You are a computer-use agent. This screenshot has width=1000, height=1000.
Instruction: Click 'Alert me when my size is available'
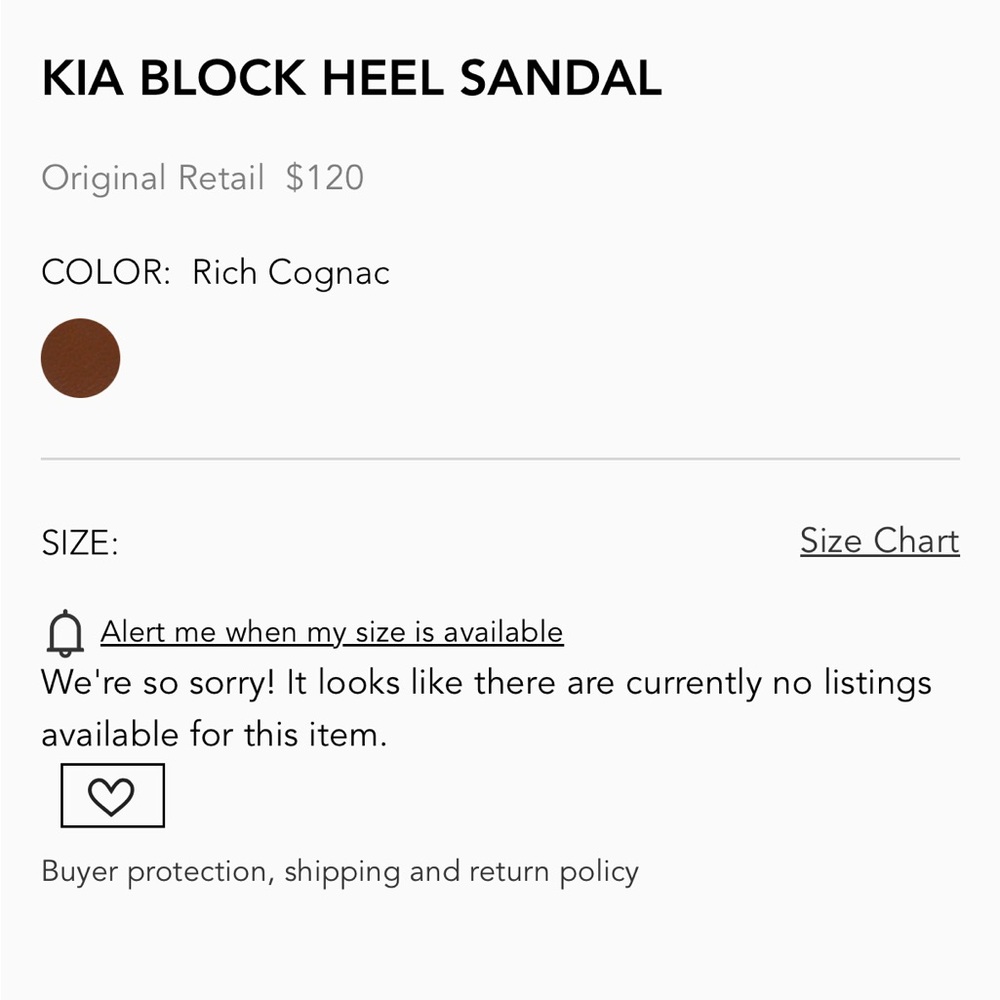pos(332,633)
